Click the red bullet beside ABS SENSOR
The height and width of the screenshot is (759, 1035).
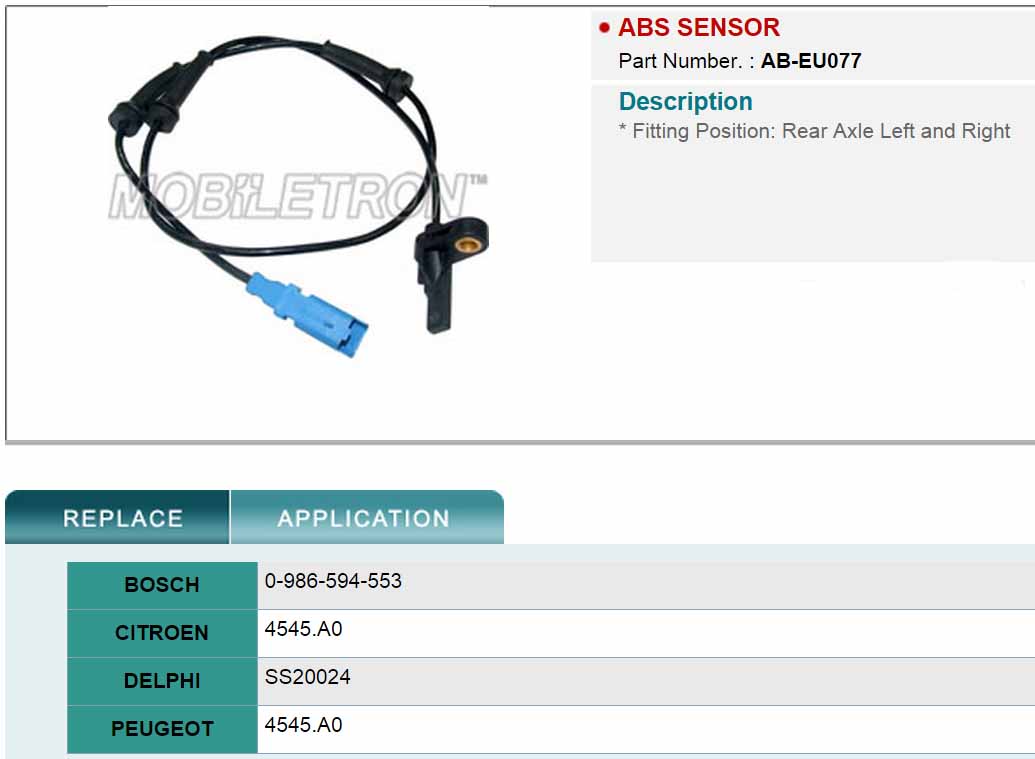pyautogui.click(x=604, y=28)
